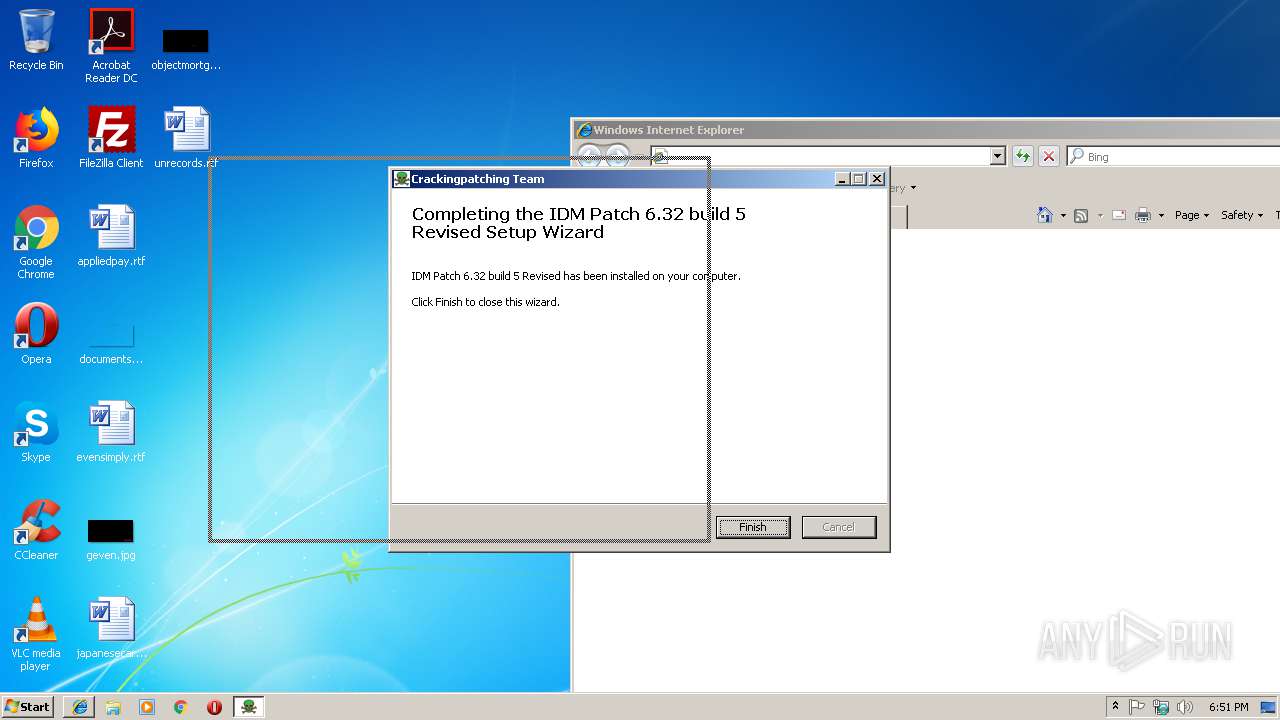Launch Skype from the desktop
Image resolution: width=1280 pixels, height=720 pixels.
coord(36,432)
